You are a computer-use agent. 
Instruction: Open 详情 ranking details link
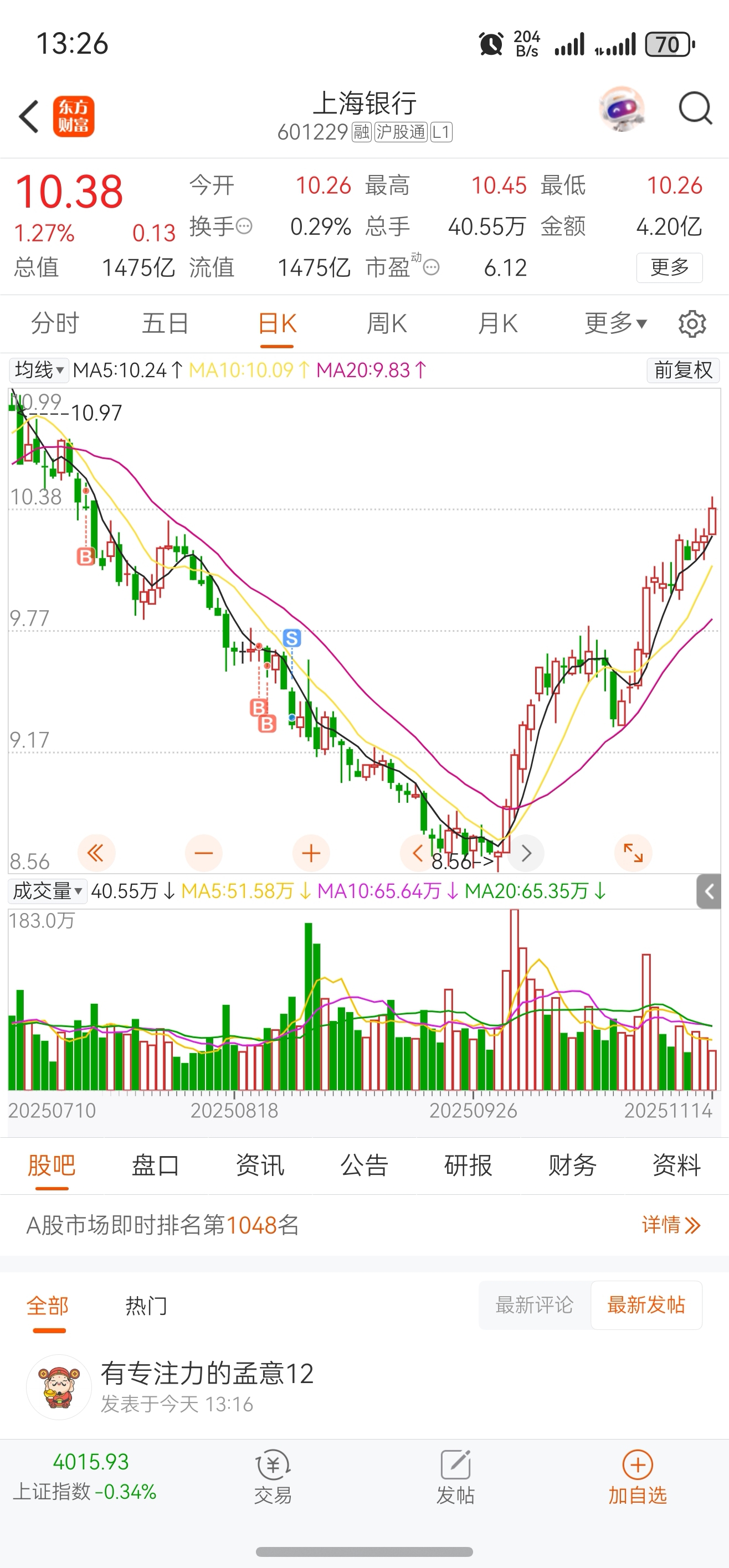[x=671, y=1225]
